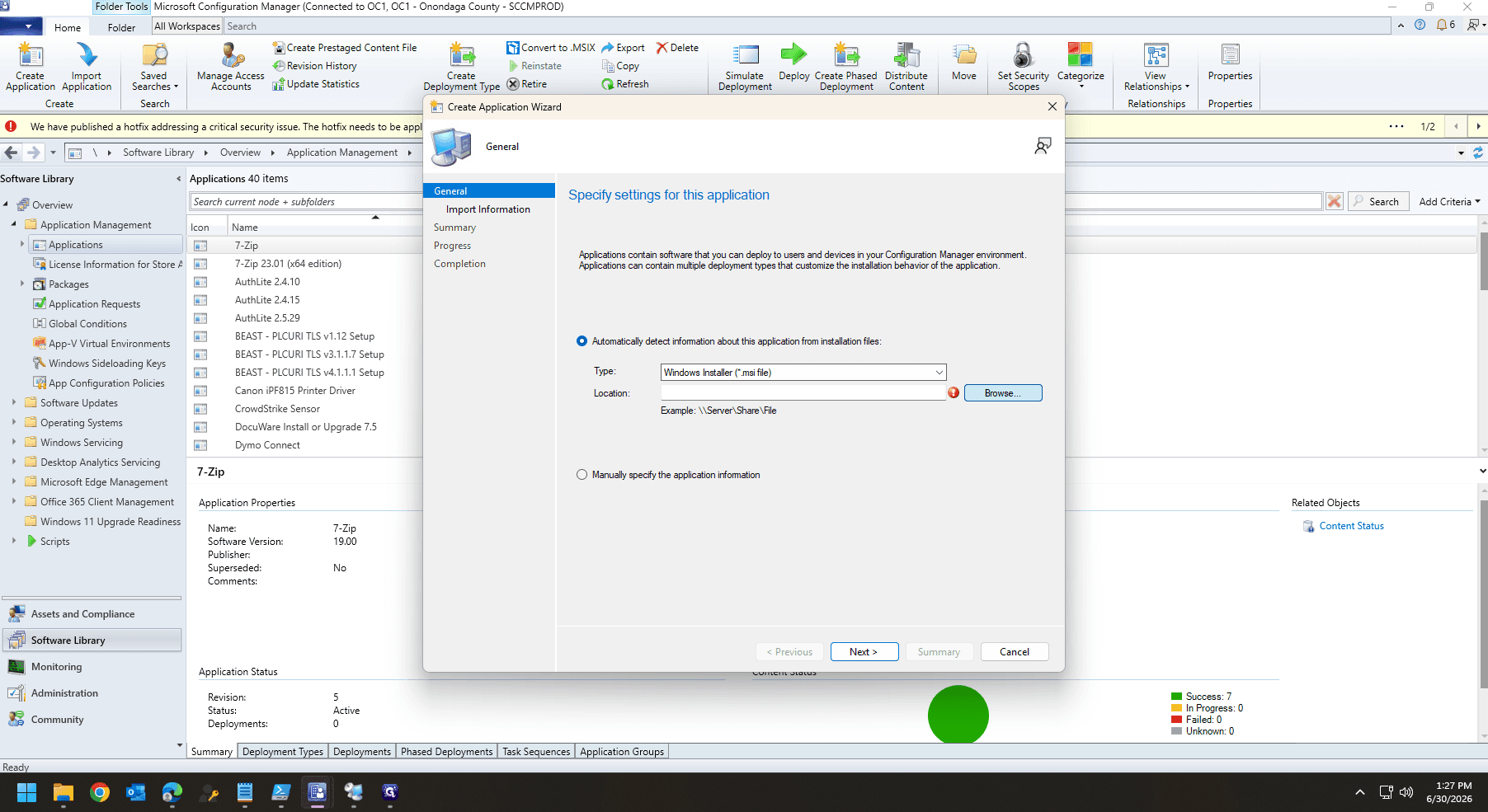1488x812 pixels.
Task: Switch to the Home ribbon tab
Action: 68,27
